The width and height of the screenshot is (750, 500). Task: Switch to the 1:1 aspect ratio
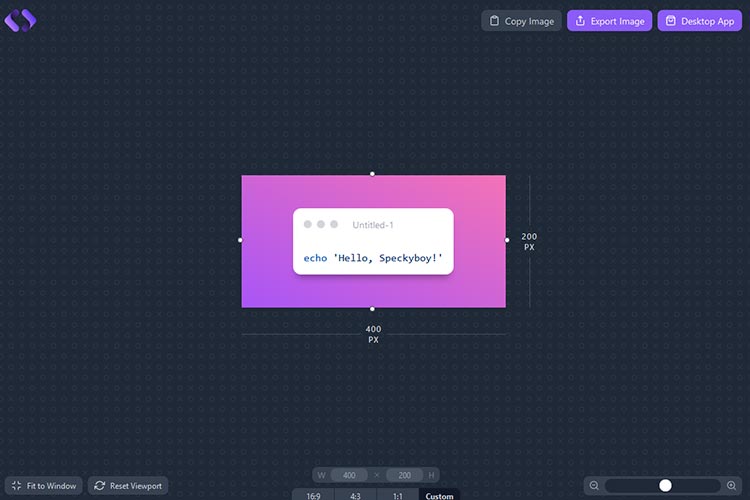[398, 495]
